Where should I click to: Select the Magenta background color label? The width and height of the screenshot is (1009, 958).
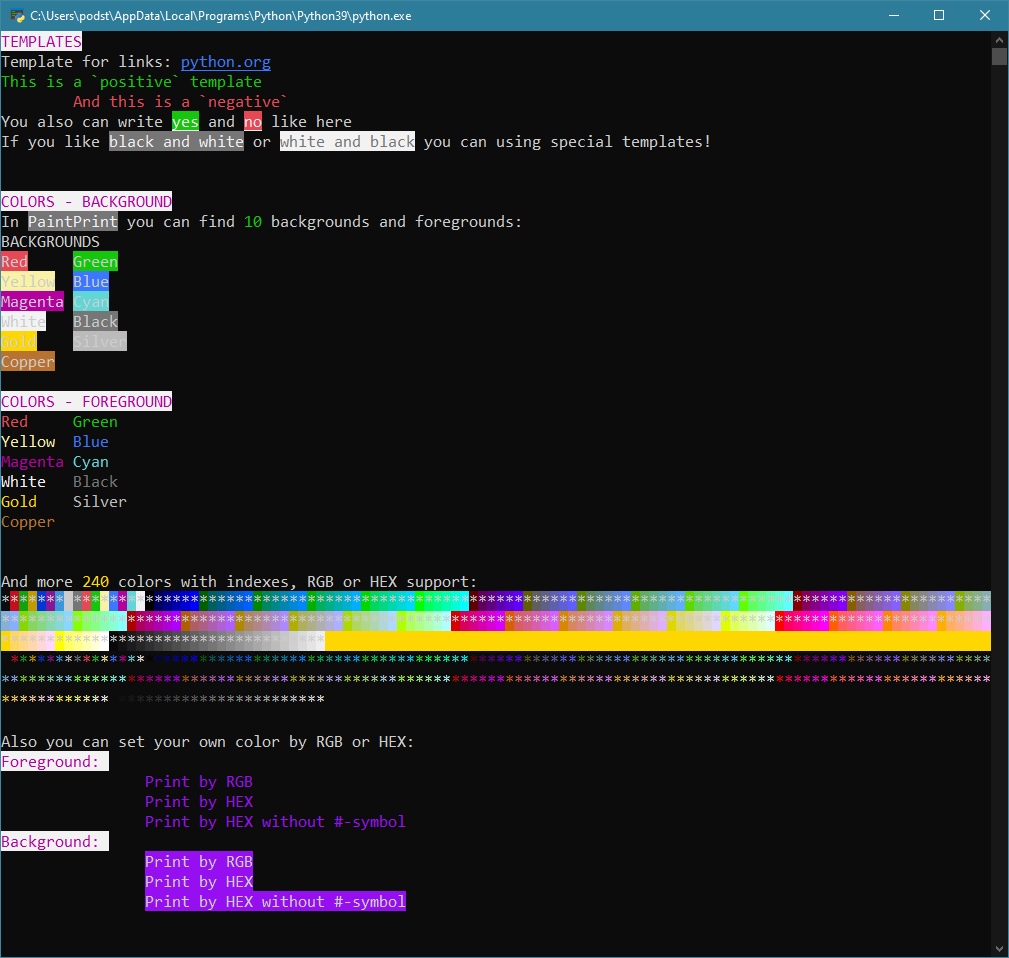(x=32, y=302)
